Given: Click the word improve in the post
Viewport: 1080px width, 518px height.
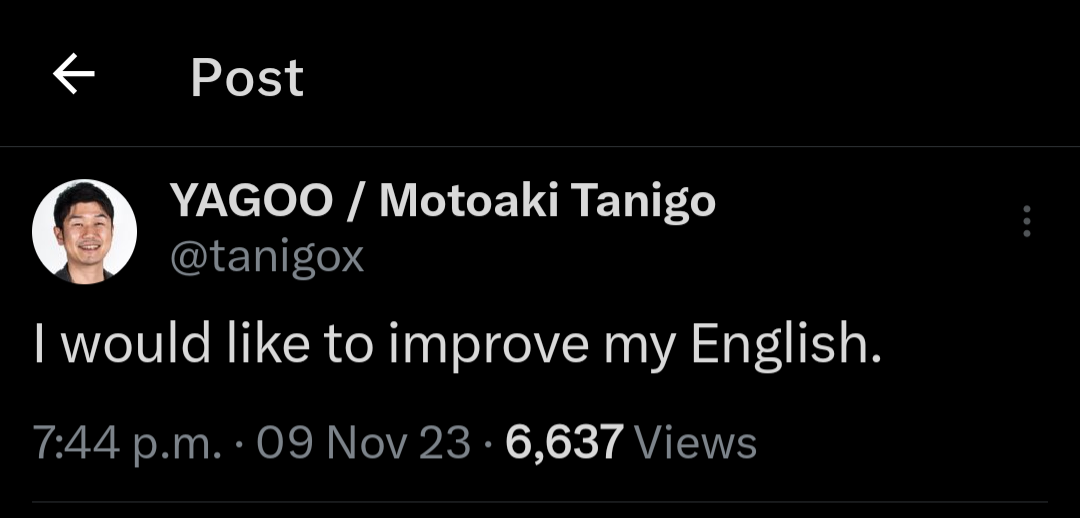Looking at the screenshot, I should point(488,344).
